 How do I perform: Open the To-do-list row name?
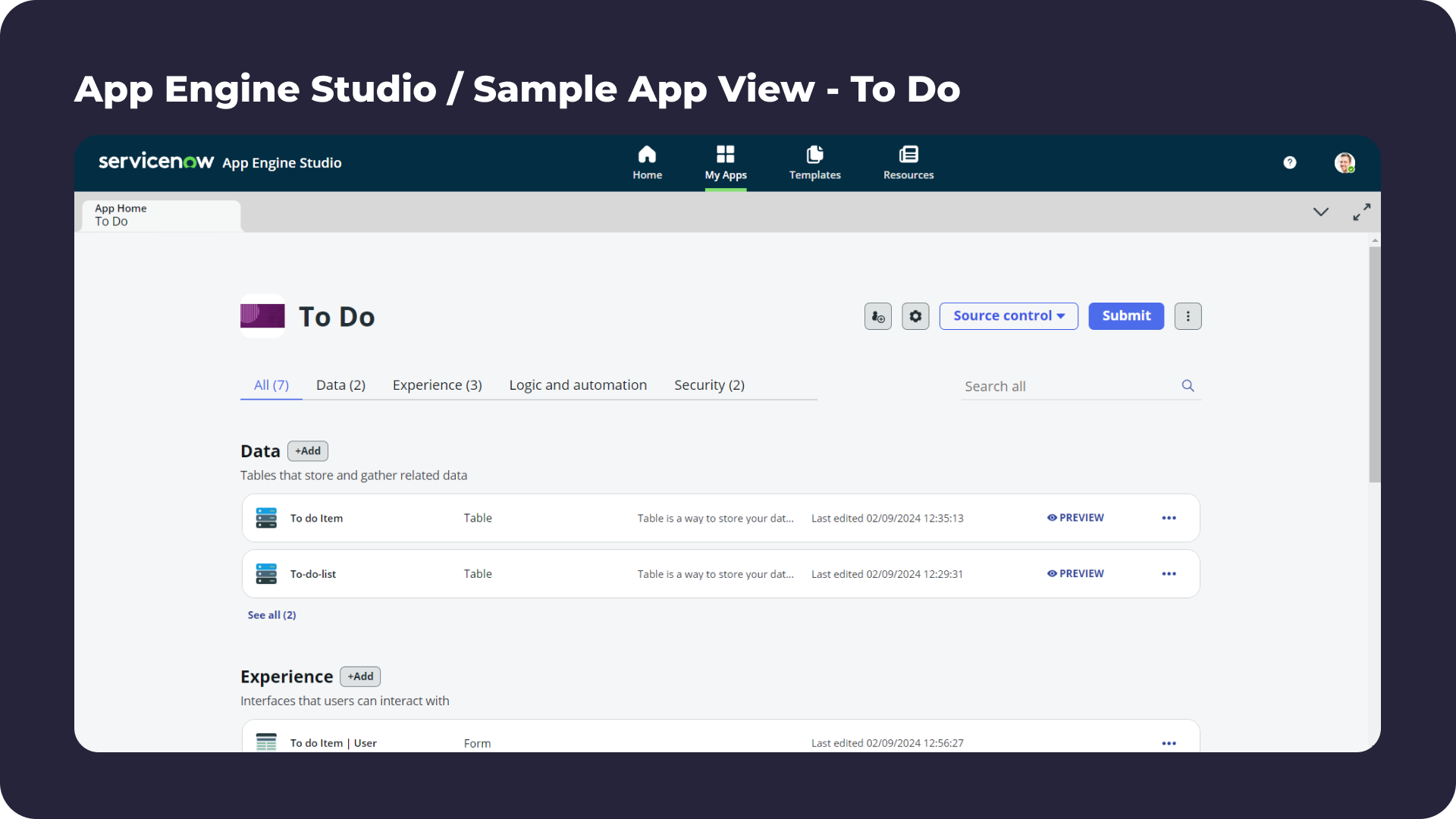(x=313, y=574)
